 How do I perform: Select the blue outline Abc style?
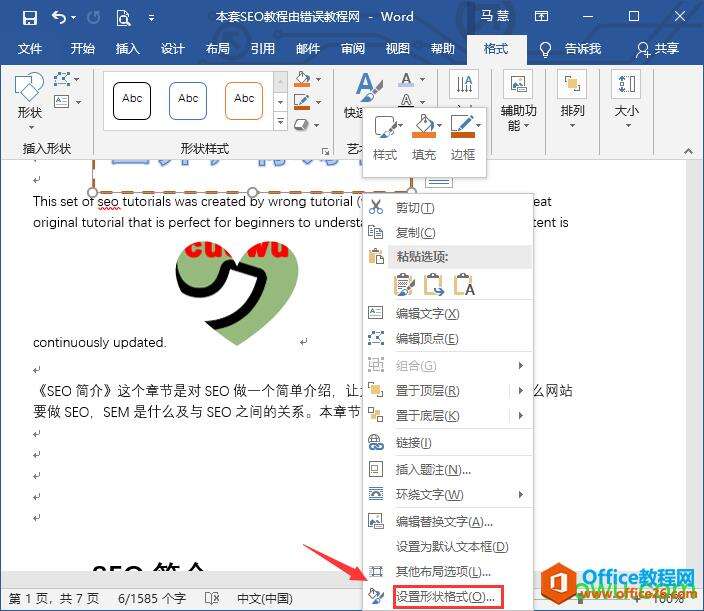(188, 101)
